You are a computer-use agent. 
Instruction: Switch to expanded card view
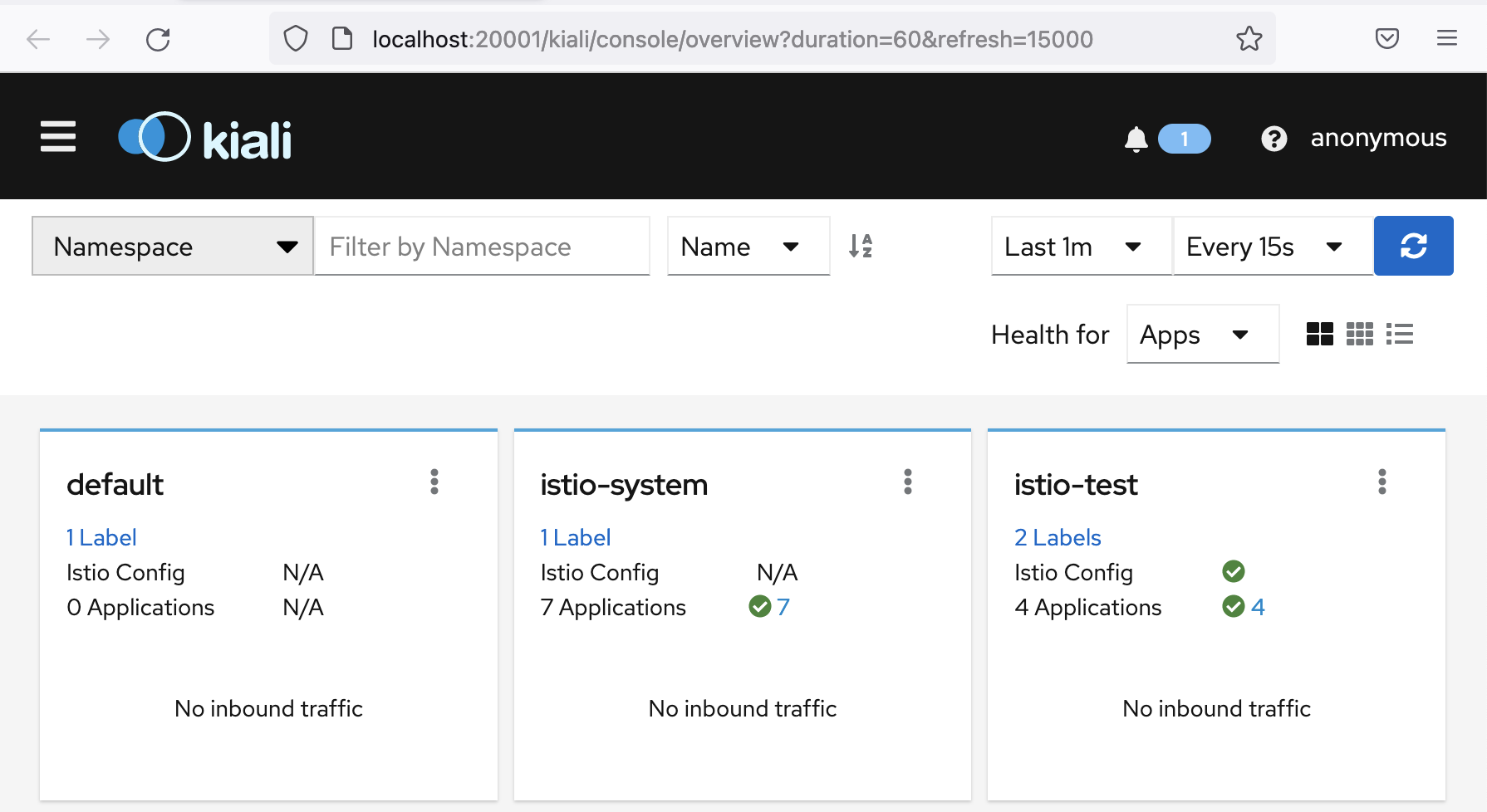[1320, 334]
